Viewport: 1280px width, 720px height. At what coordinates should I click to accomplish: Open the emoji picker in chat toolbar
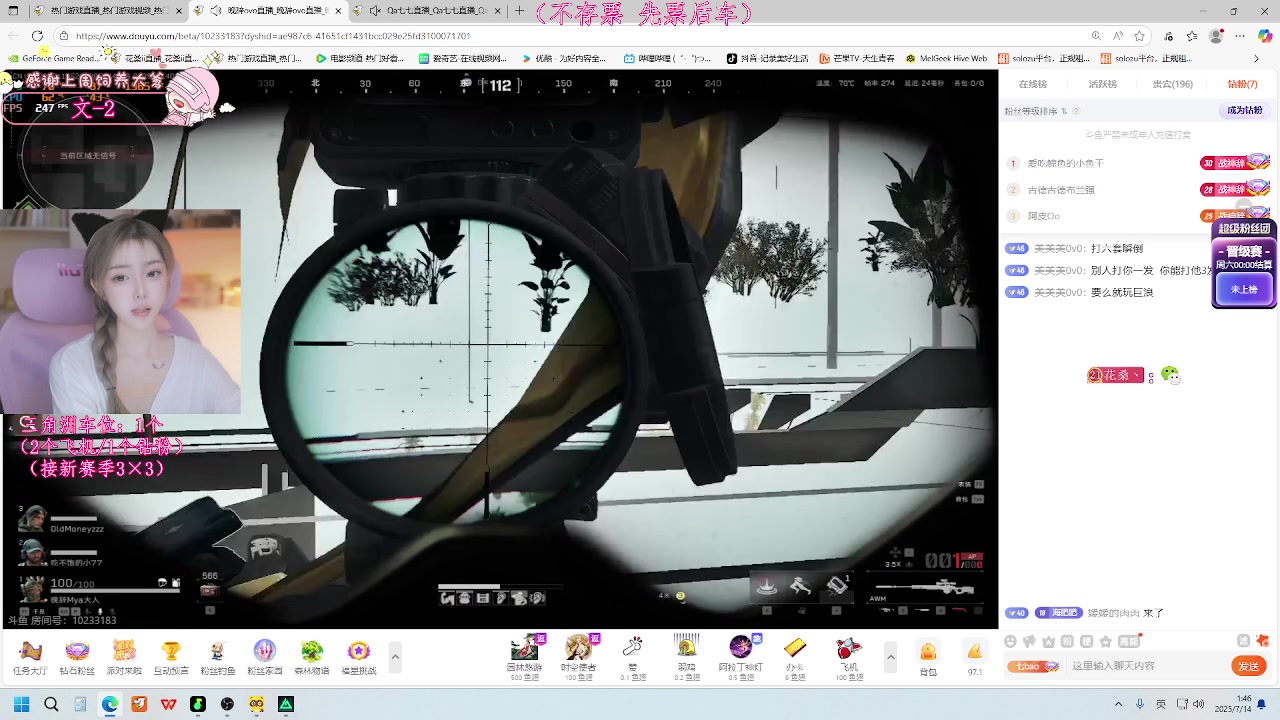coord(1010,641)
